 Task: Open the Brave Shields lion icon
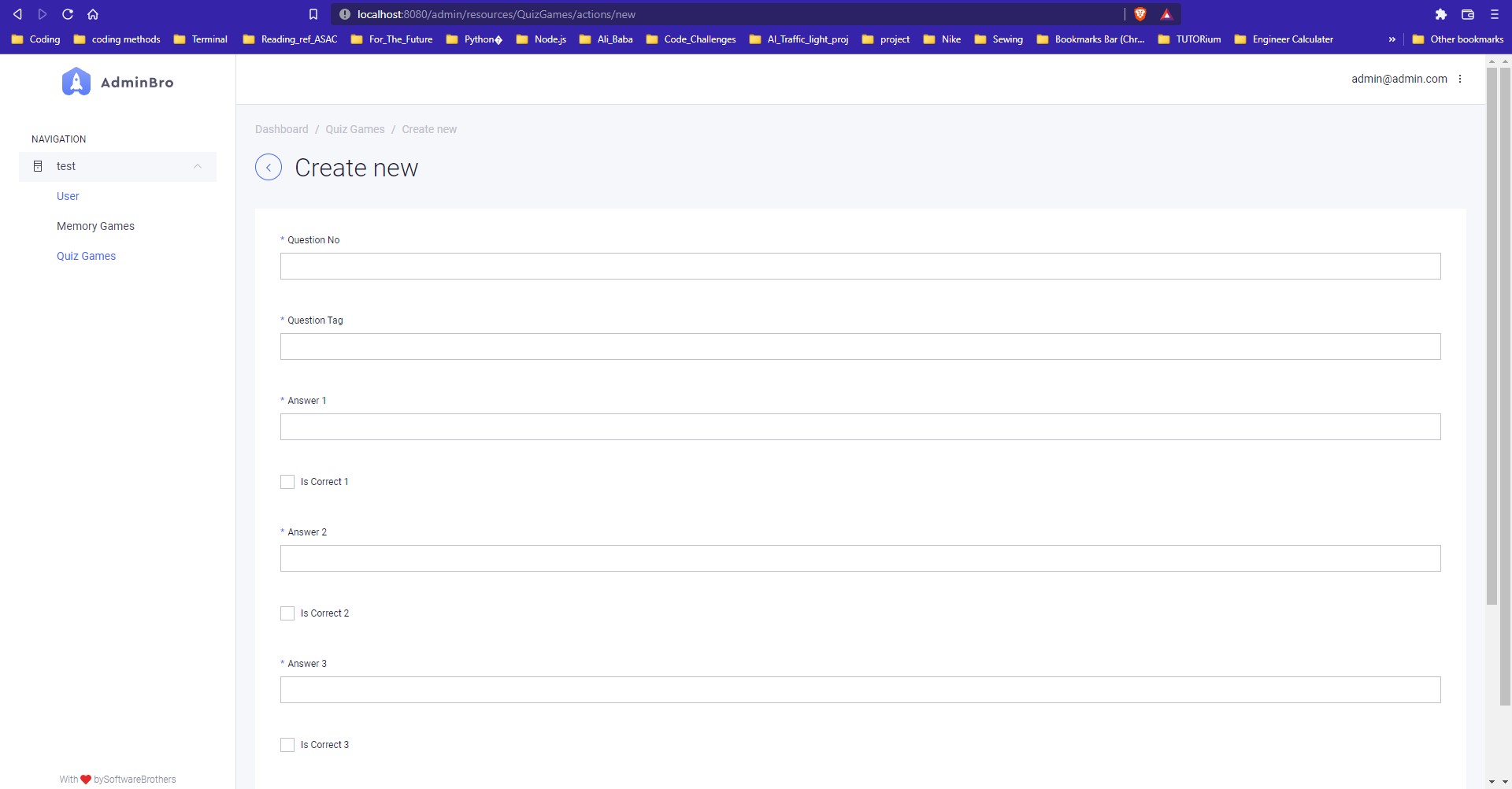pyautogui.click(x=1140, y=14)
